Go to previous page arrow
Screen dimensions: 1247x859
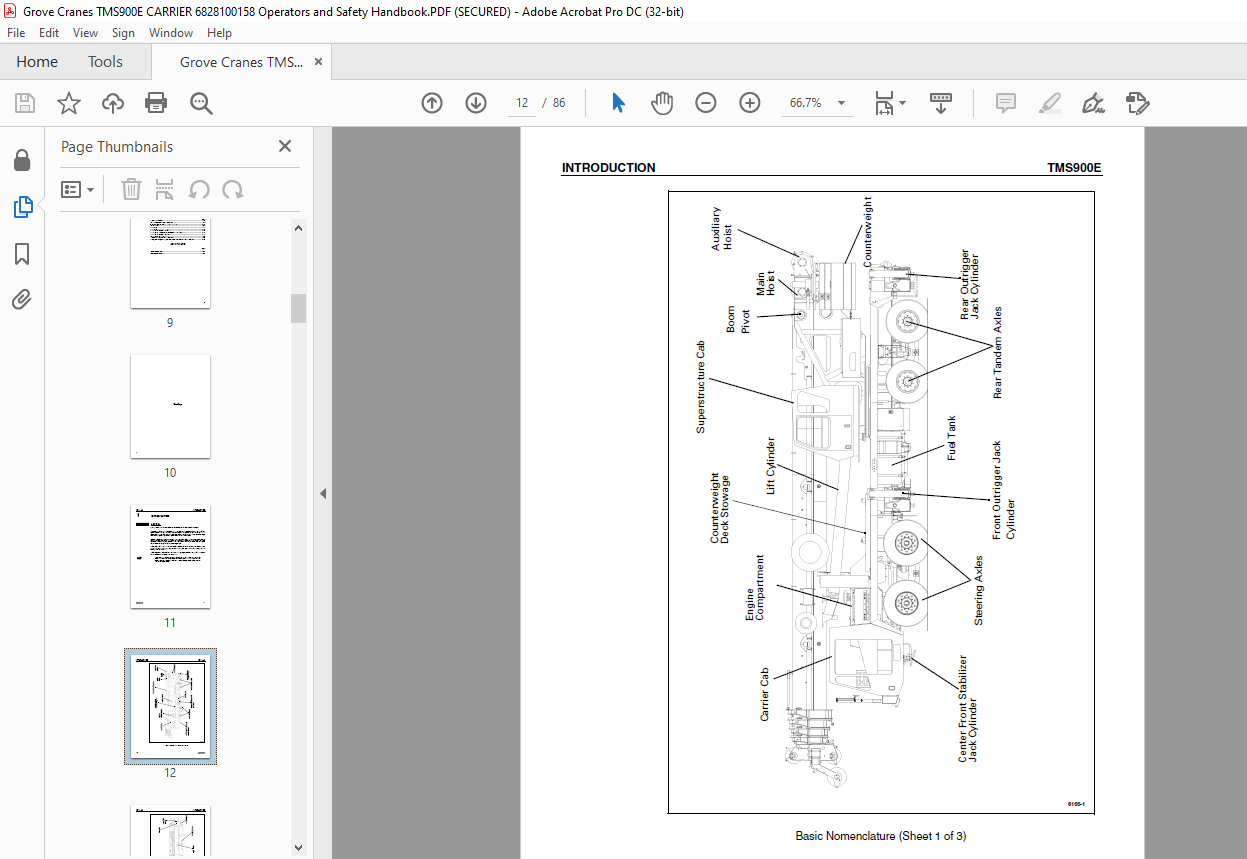pos(432,103)
